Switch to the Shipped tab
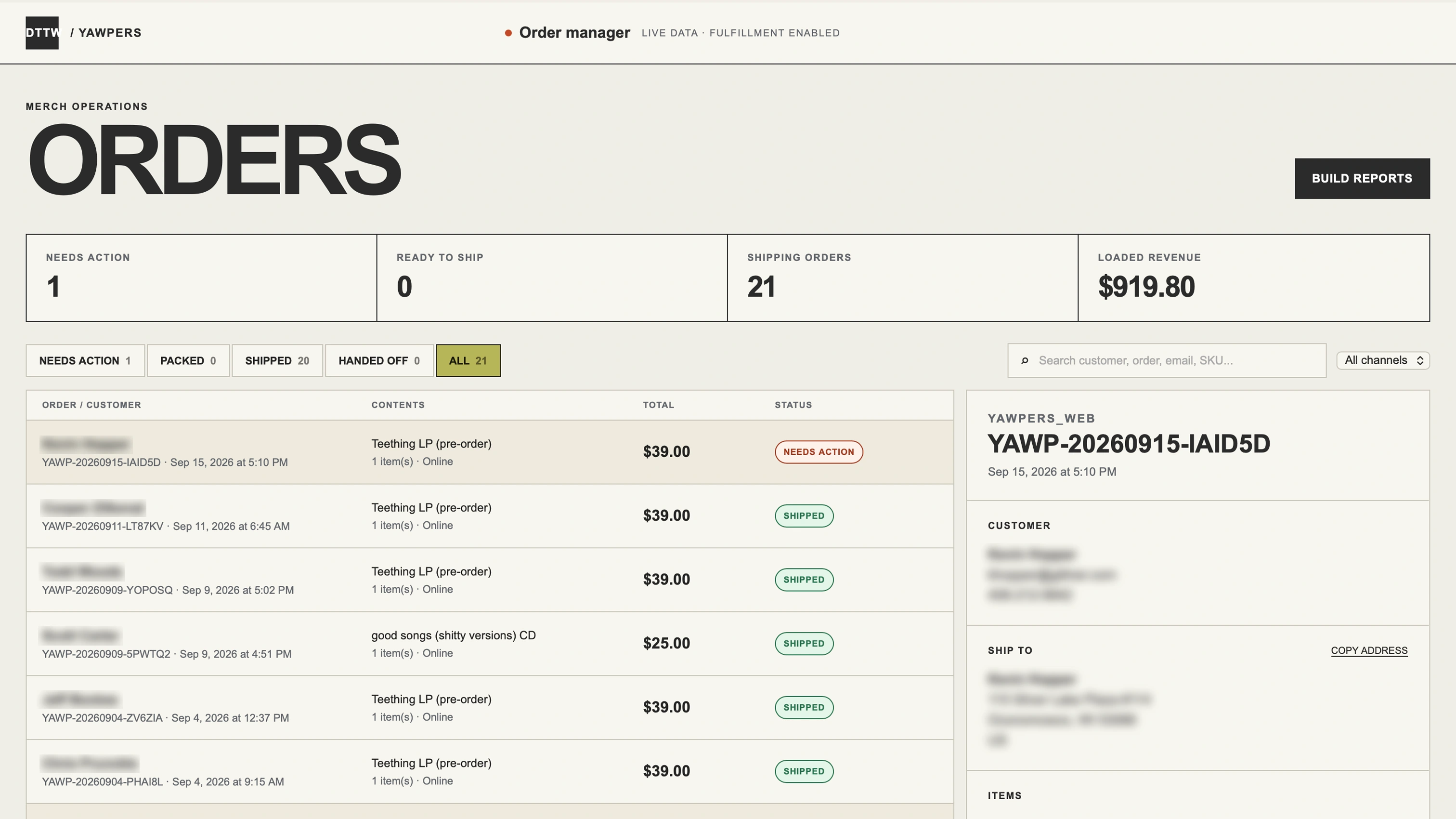The image size is (1456, 819). click(277, 360)
